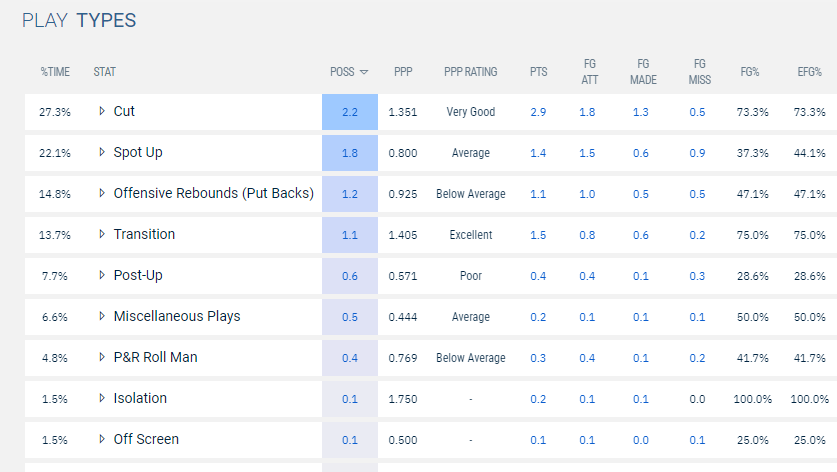Open Spot Up FG attempts 1.5

[x=587, y=153]
